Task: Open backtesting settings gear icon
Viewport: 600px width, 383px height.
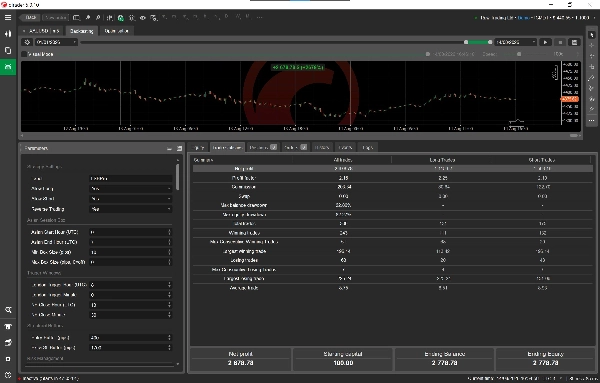Action: tap(27, 42)
